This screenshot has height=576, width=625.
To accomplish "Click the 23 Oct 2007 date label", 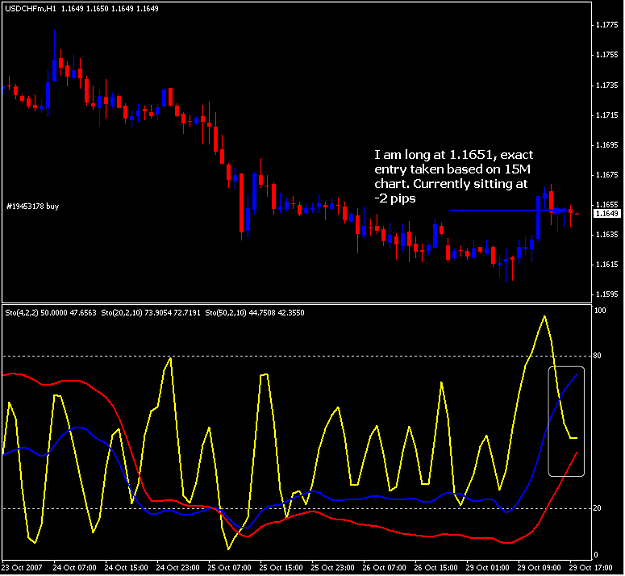I will click(22, 568).
